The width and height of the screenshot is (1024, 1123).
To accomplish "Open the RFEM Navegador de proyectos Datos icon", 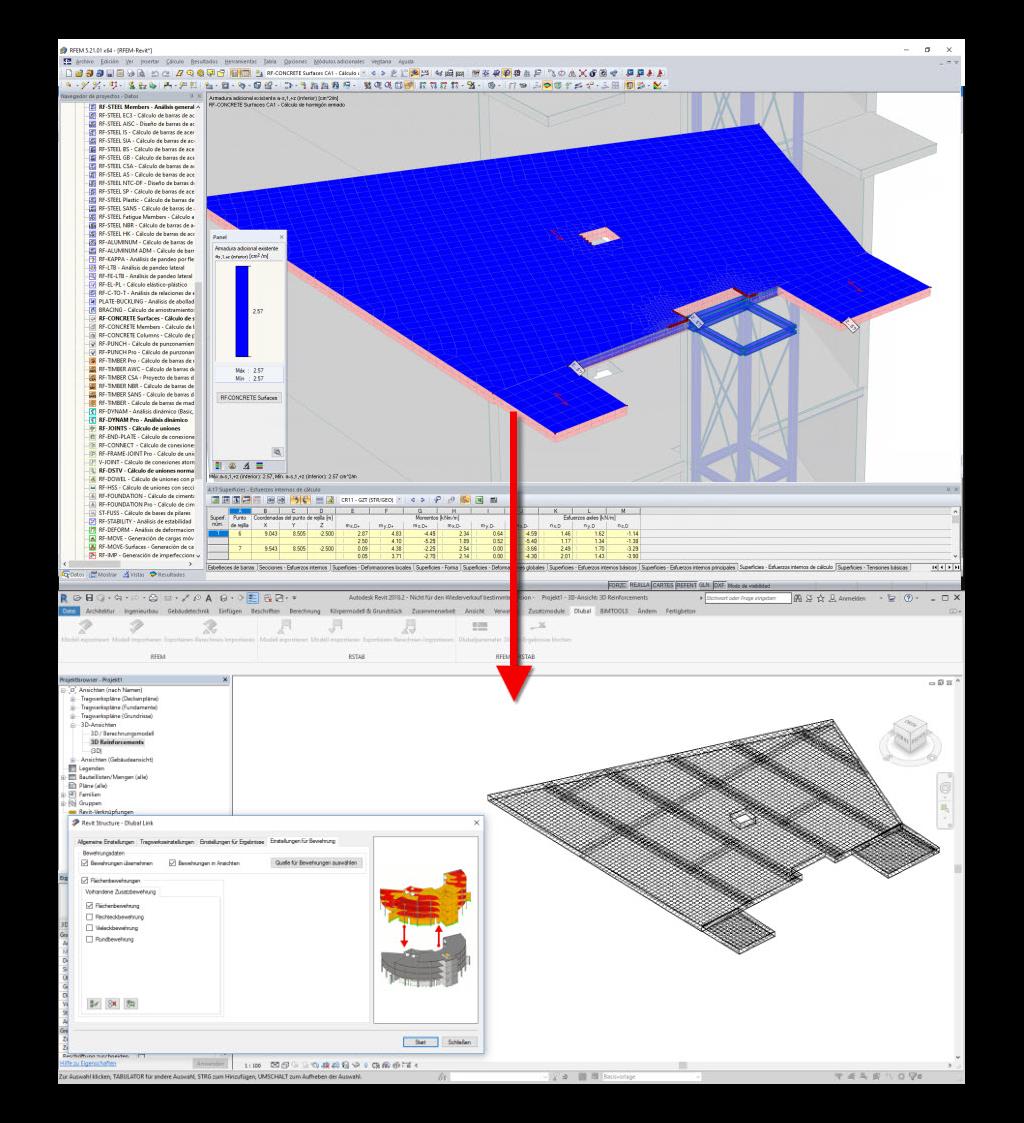I will (x=68, y=573).
